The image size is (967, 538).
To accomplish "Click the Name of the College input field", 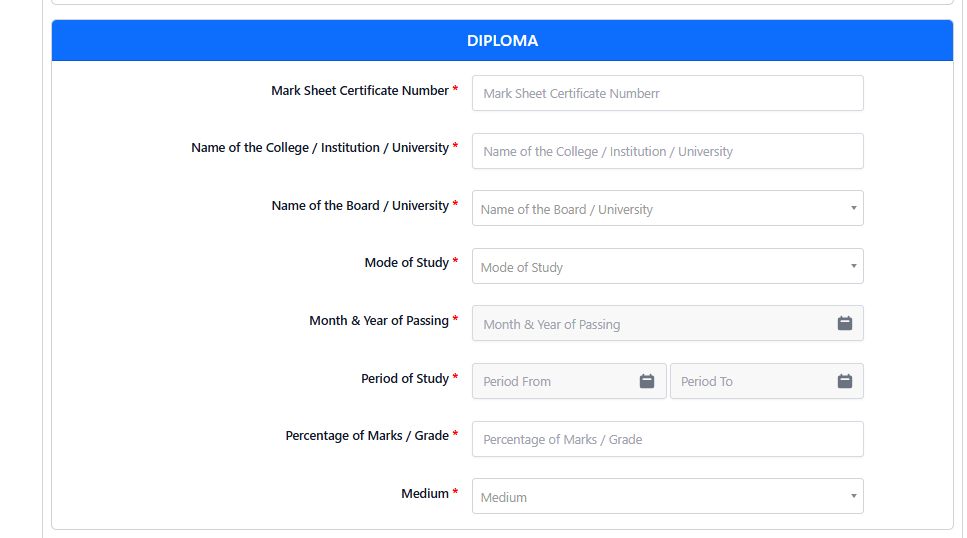I will (667, 151).
